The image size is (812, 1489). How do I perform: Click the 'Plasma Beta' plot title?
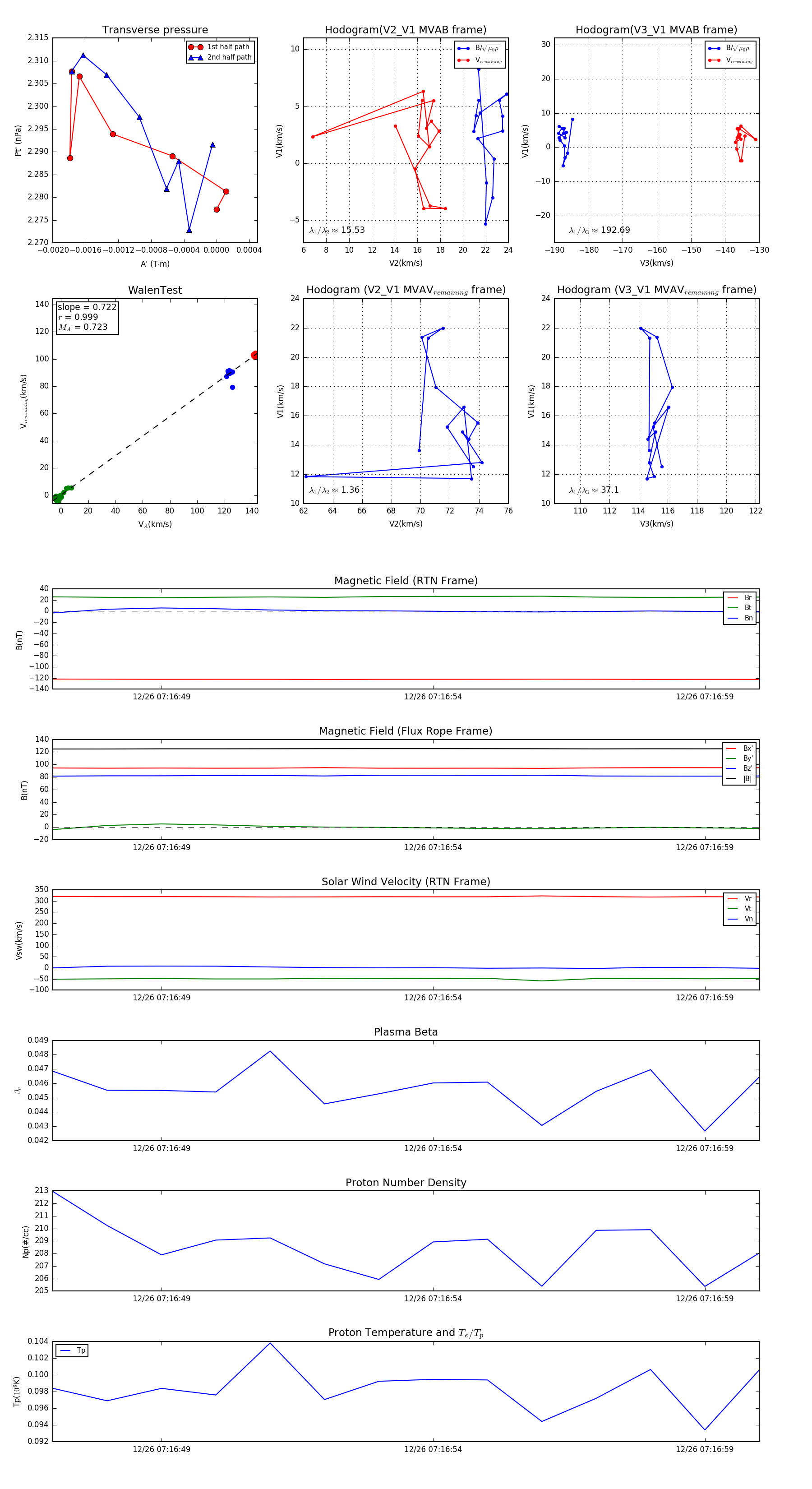(406, 1032)
